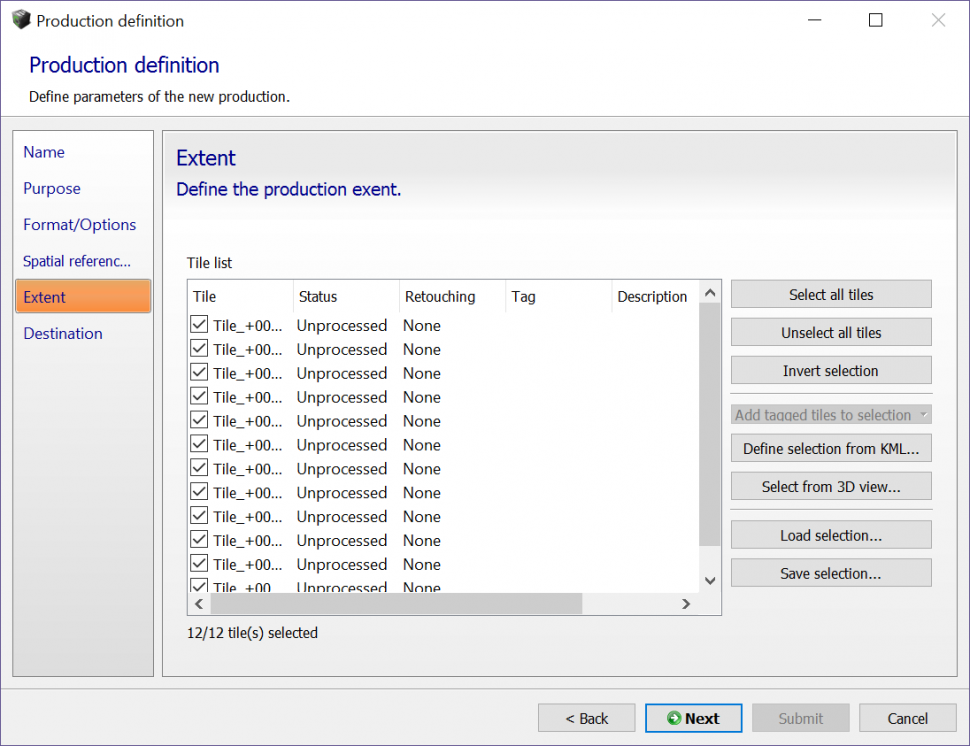
Task: Select the Extent step
Action: click(x=83, y=296)
